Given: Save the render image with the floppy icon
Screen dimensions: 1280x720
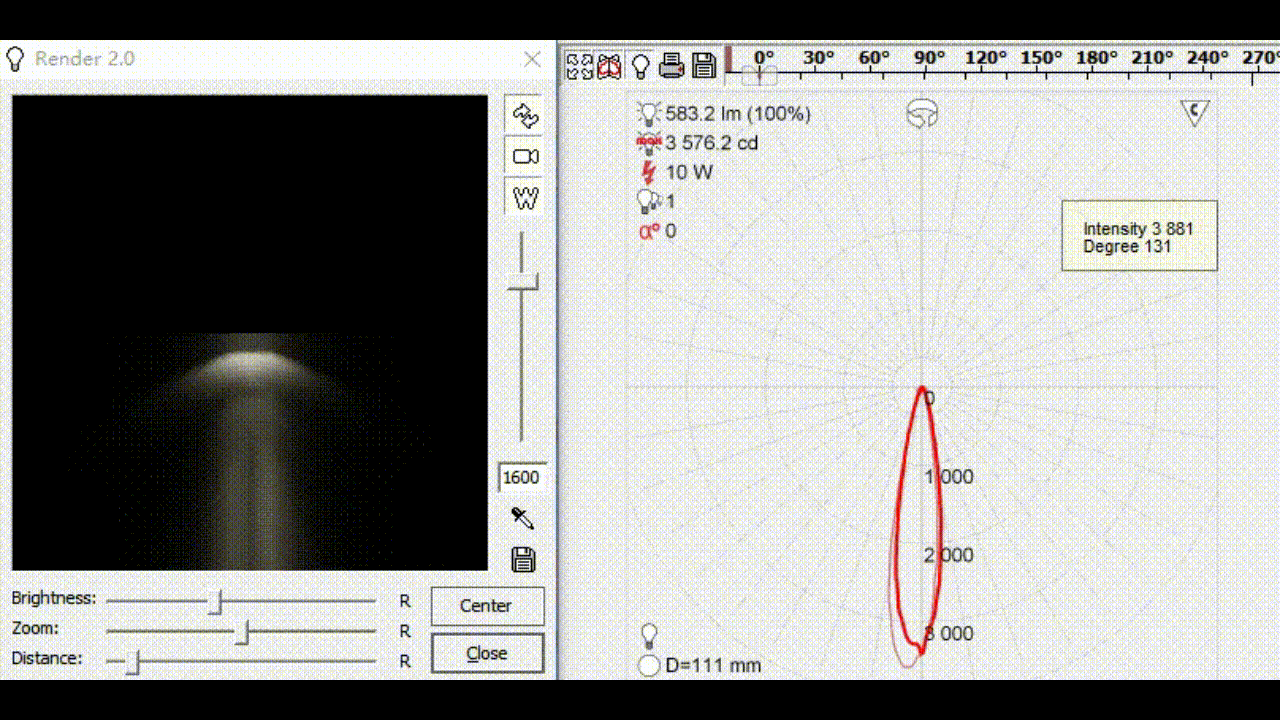Looking at the screenshot, I should 523,559.
